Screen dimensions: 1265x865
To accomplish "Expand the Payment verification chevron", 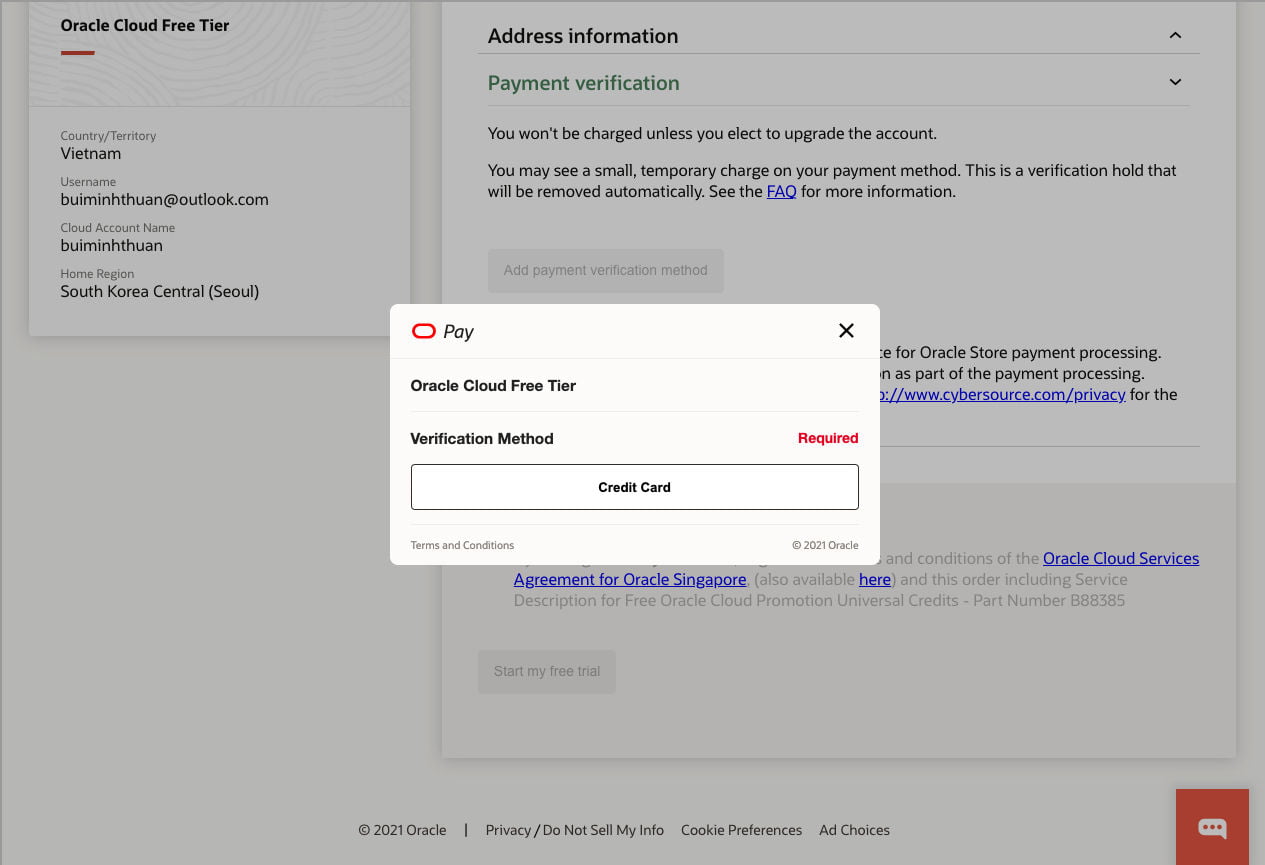I will 1175,82.
